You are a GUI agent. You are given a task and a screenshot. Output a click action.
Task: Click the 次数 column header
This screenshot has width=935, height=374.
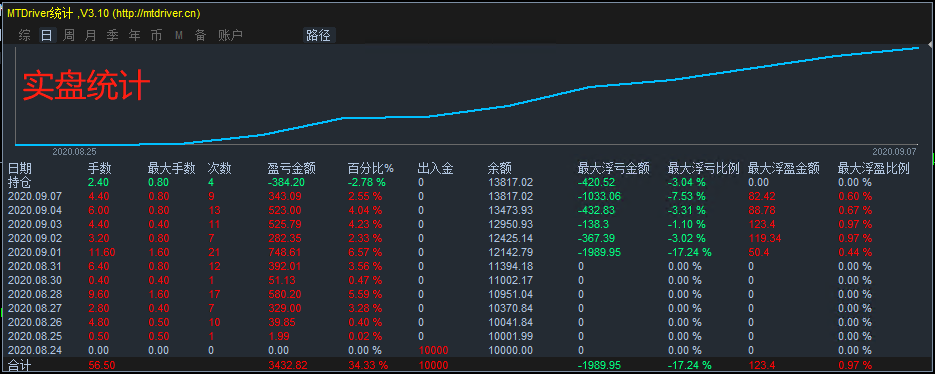click(219, 169)
